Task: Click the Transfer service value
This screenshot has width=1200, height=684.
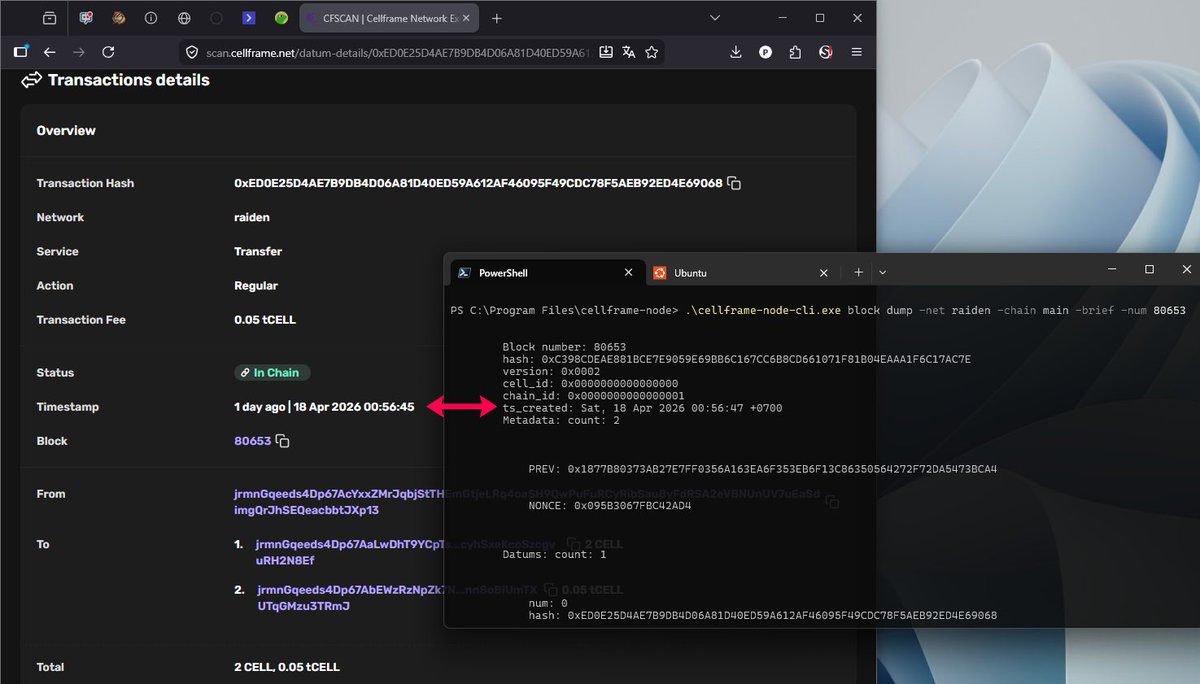Action: 258,252
